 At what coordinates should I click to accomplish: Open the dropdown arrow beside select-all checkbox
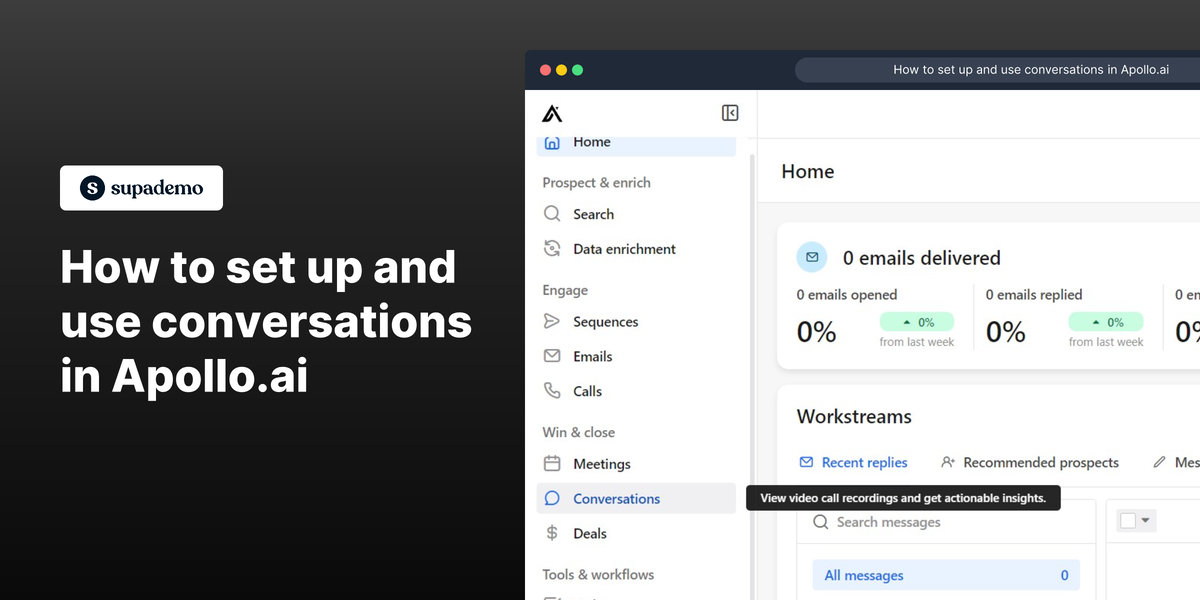tap(1146, 520)
